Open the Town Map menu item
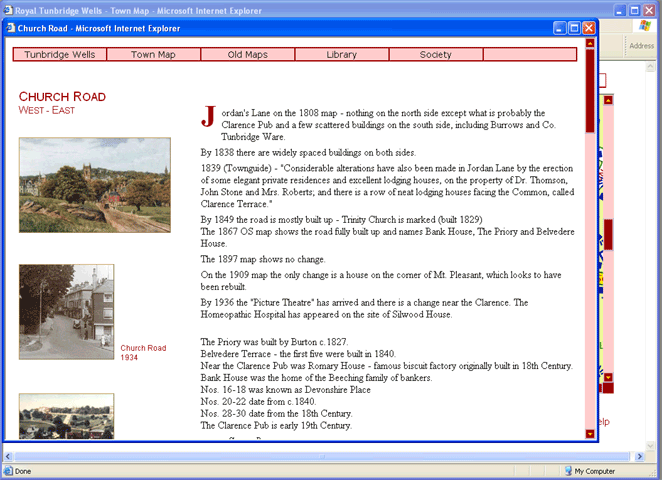Screen dimensions: 662x480 [153, 54]
